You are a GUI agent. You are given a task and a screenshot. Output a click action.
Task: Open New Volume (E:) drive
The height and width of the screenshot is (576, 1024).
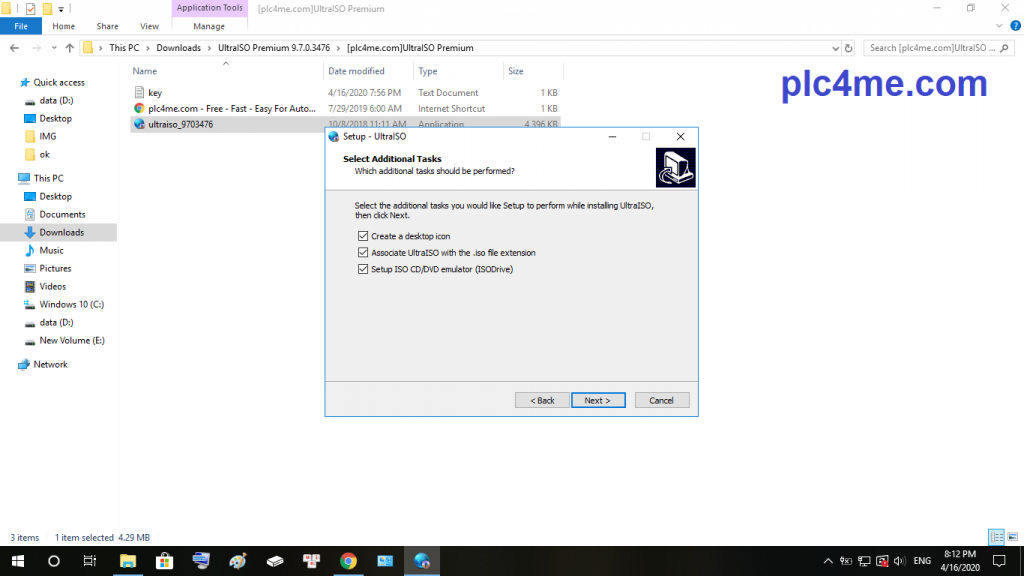tap(72, 340)
